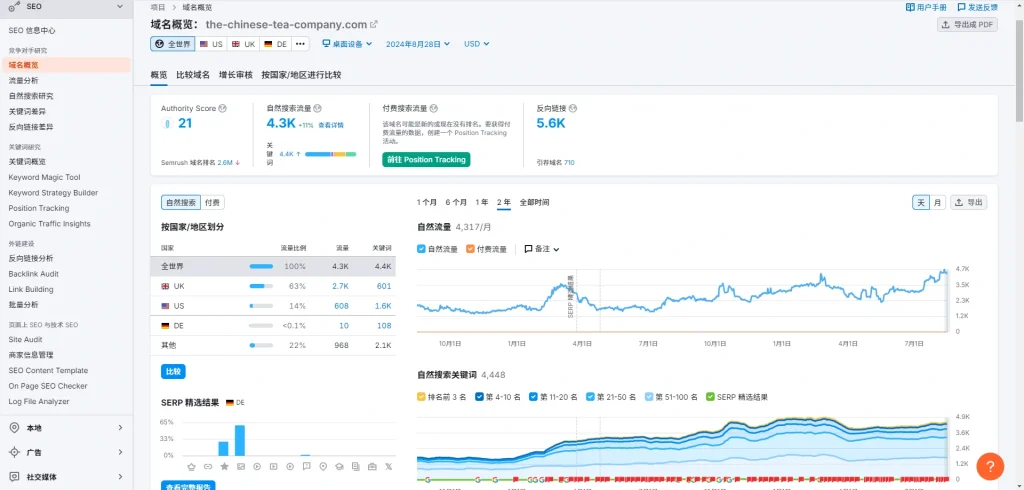Click the chart 导出 button

pyautogui.click(x=968, y=203)
